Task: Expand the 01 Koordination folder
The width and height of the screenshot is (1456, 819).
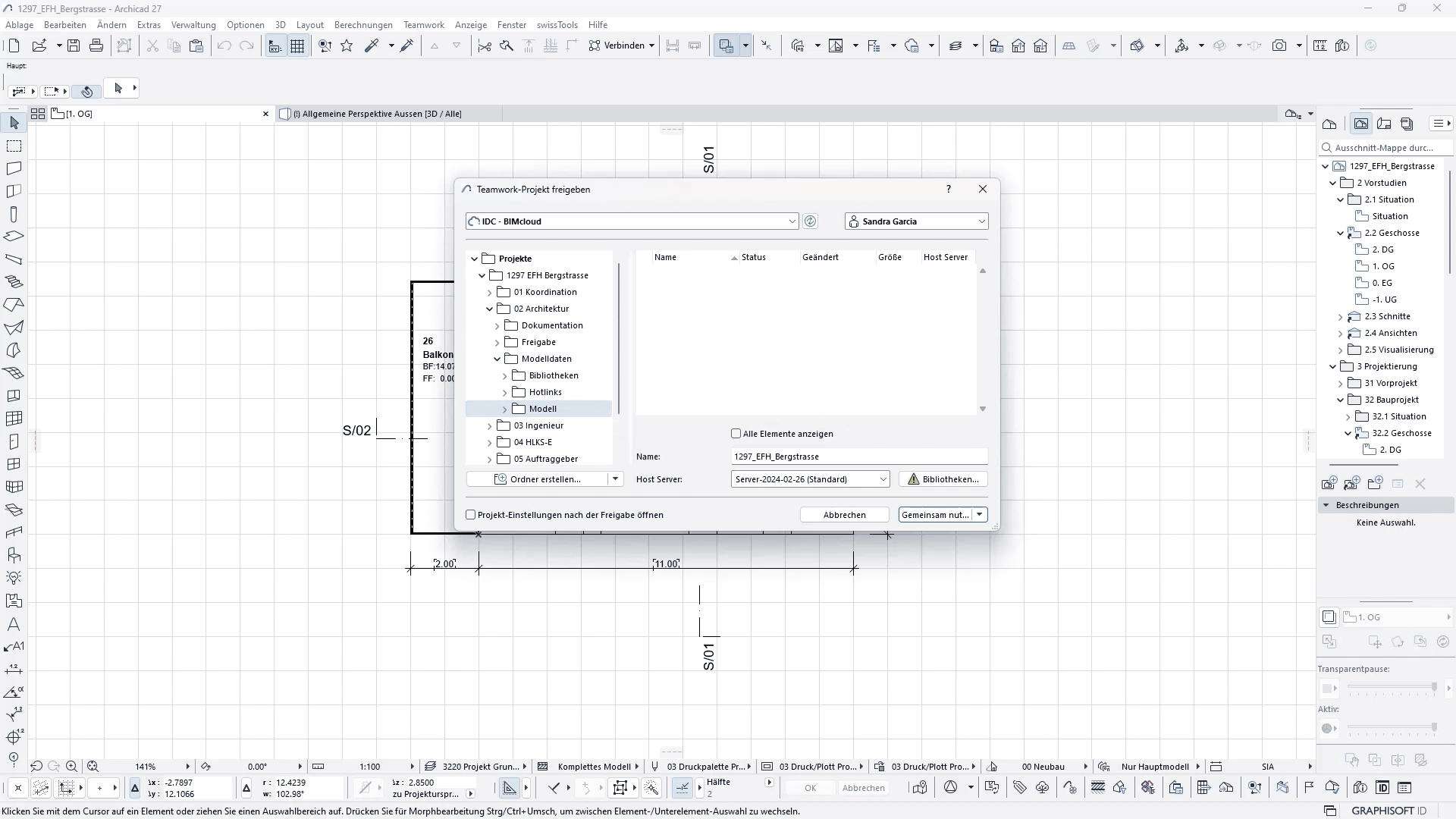Action: 489,292
